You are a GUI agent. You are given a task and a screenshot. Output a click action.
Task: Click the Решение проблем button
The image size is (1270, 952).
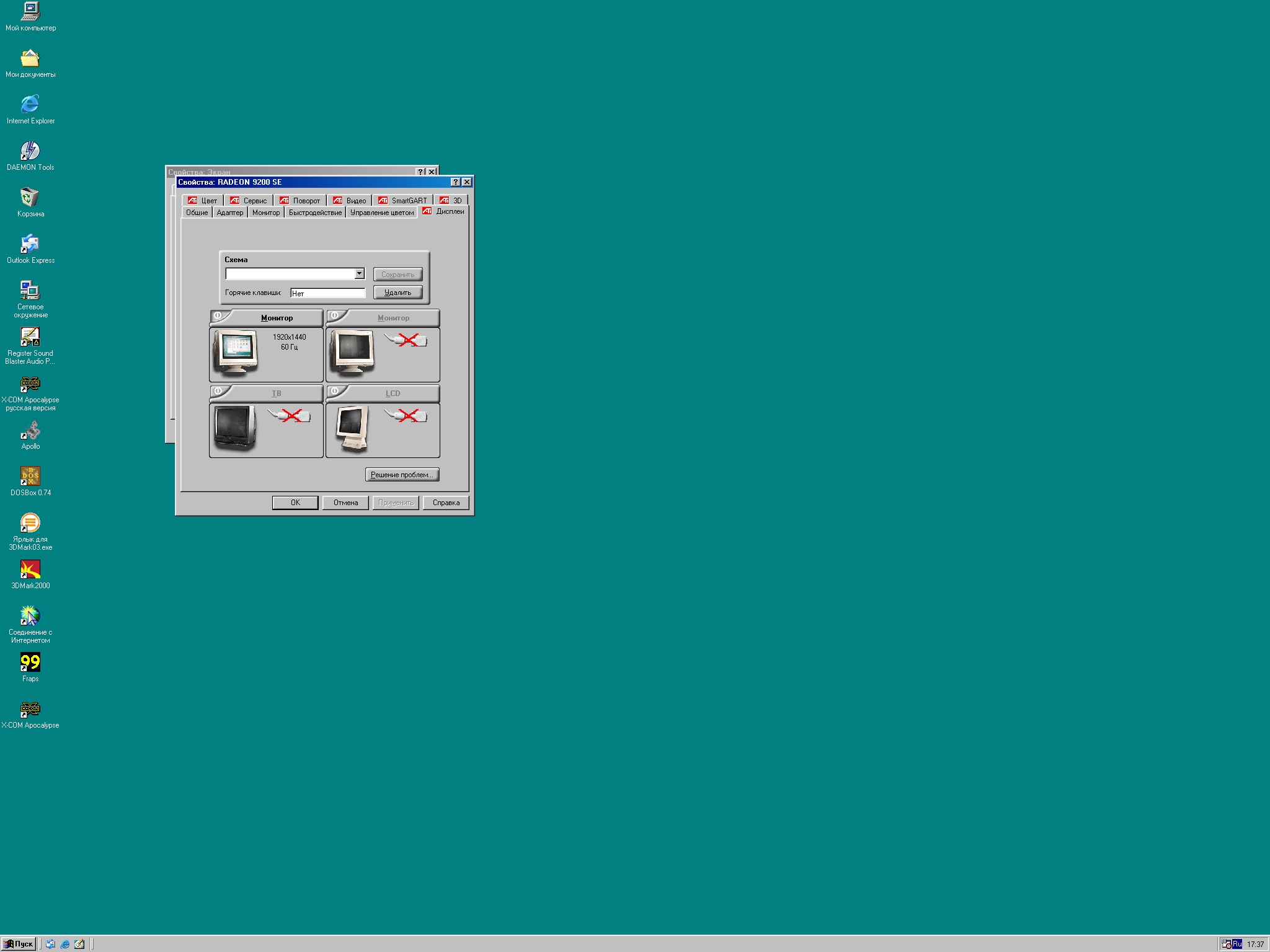click(x=402, y=475)
